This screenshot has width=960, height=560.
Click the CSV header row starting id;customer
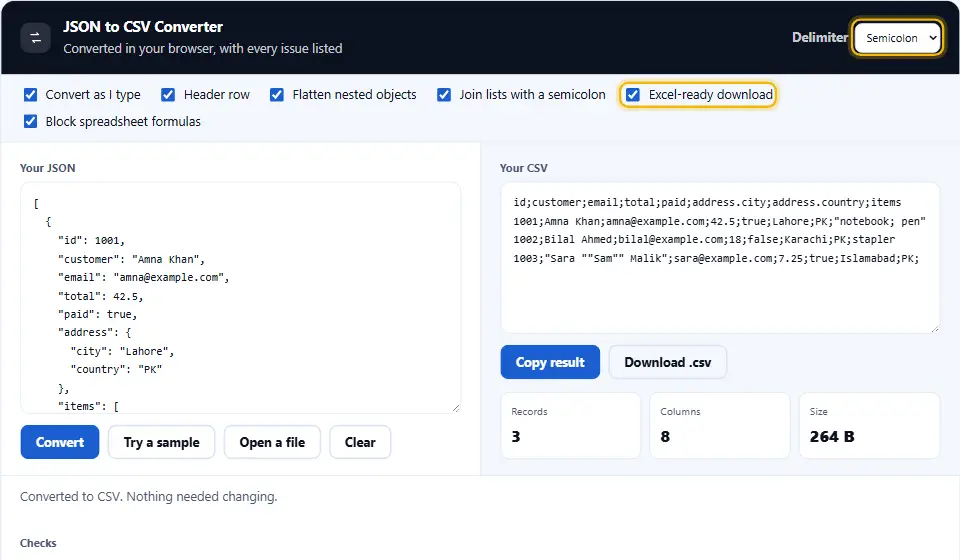tap(707, 202)
